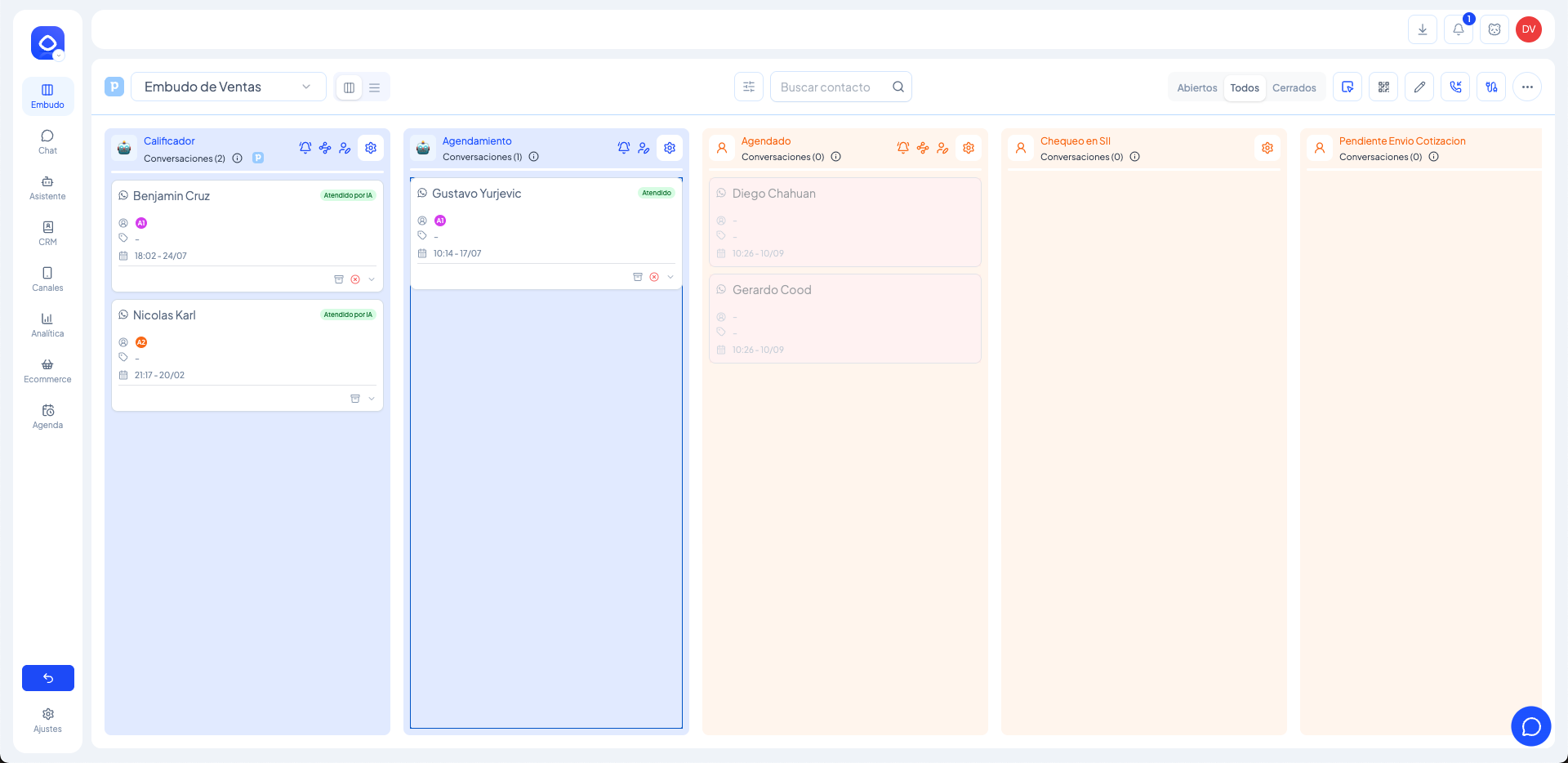This screenshot has width=1568, height=763.
Task: Switch to list view layout
Action: pos(375,87)
